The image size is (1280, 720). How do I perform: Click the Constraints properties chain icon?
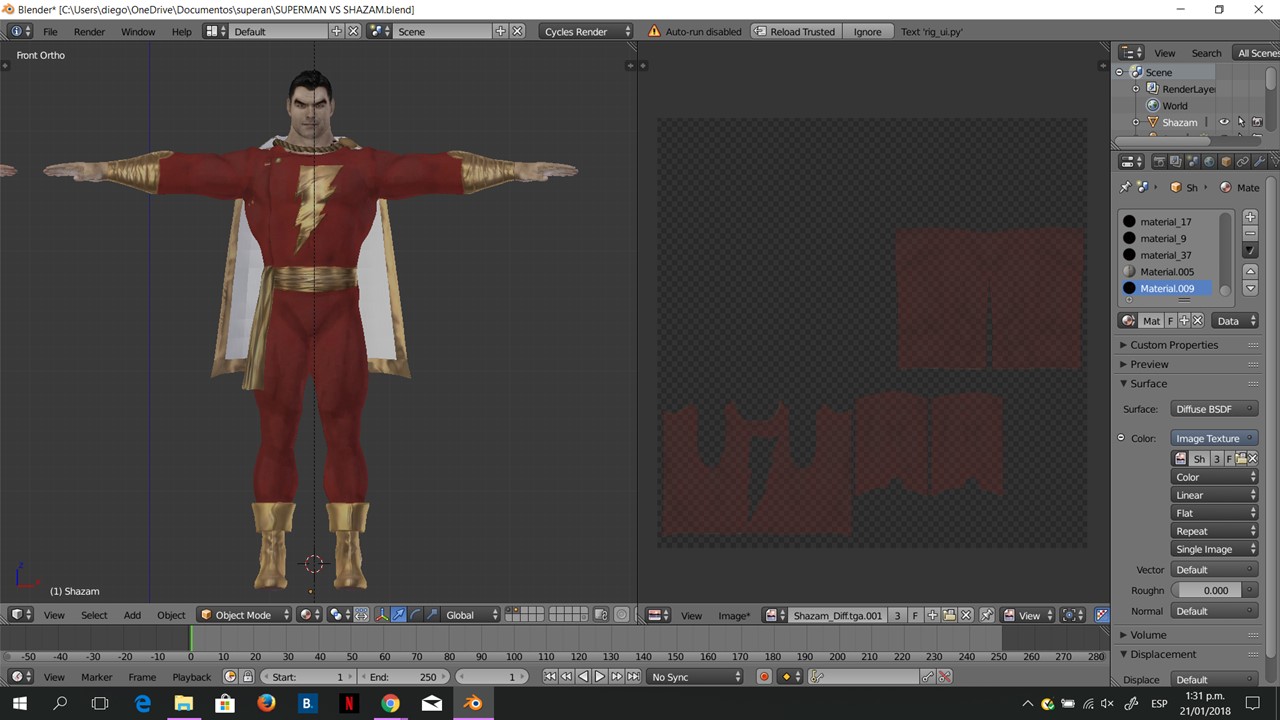tap(1243, 162)
